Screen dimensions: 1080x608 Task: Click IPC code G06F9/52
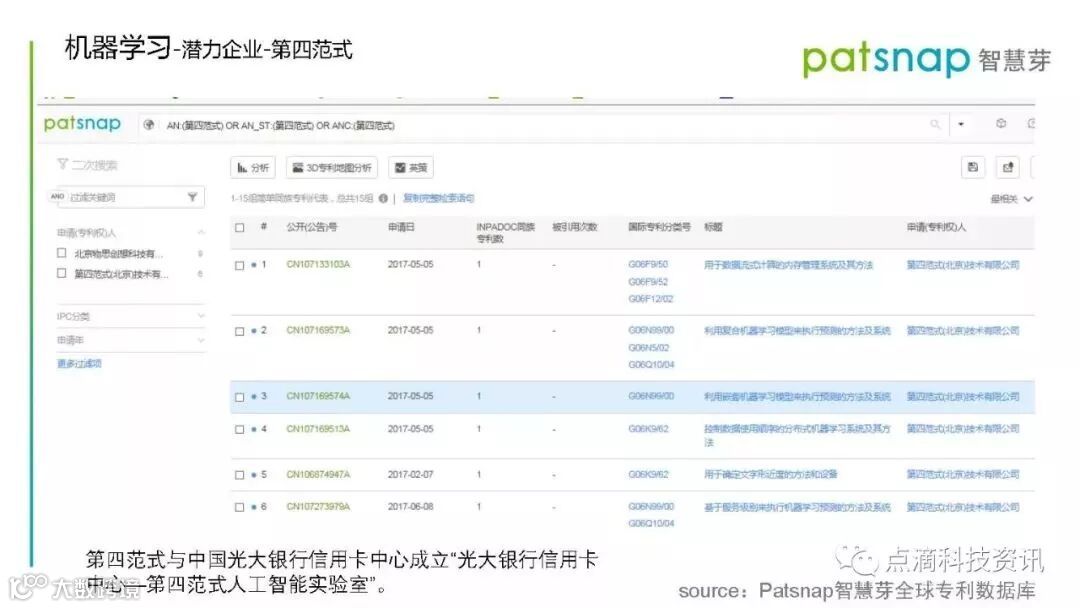coord(648,282)
